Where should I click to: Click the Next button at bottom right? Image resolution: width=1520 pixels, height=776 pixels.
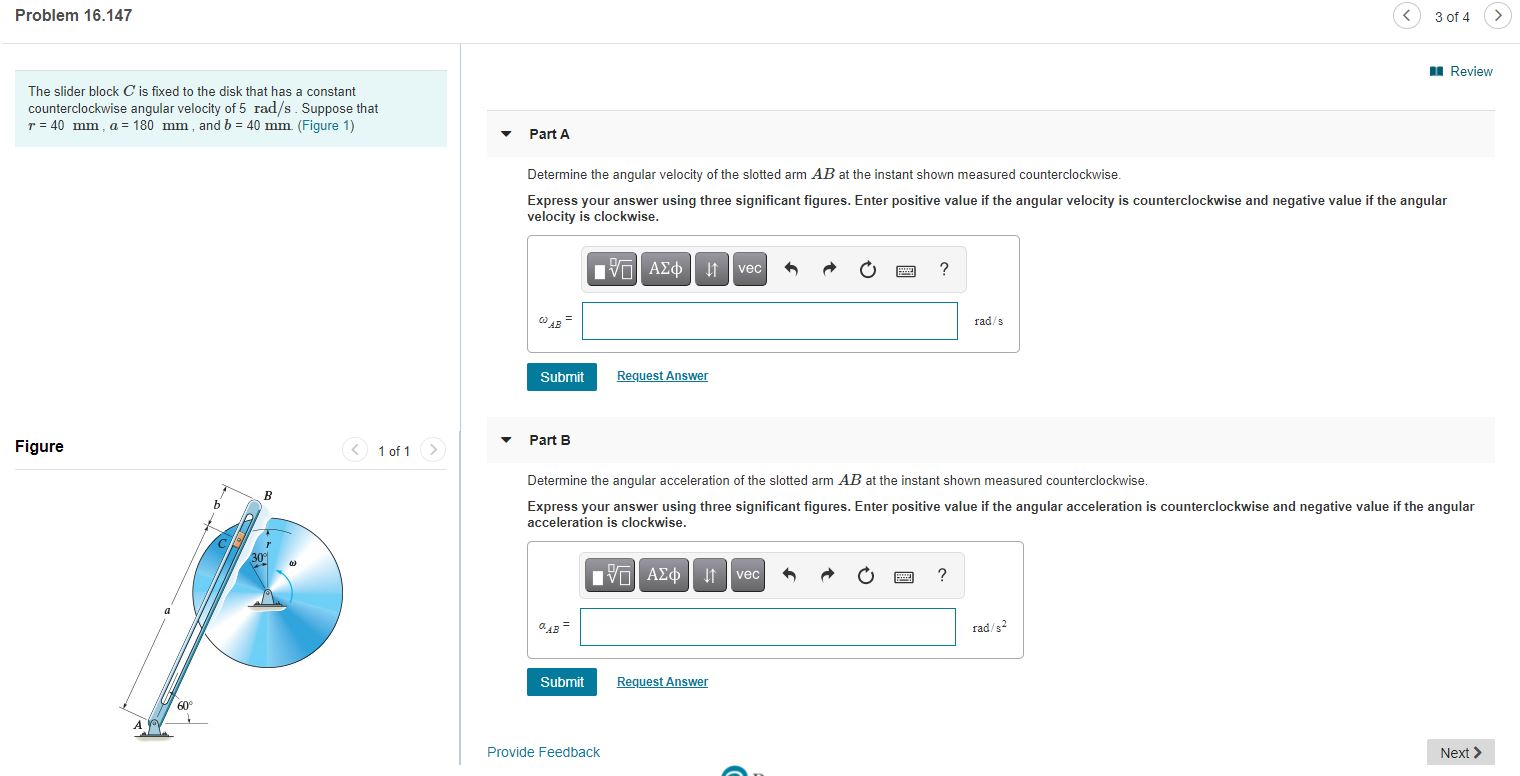(1459, 752)
